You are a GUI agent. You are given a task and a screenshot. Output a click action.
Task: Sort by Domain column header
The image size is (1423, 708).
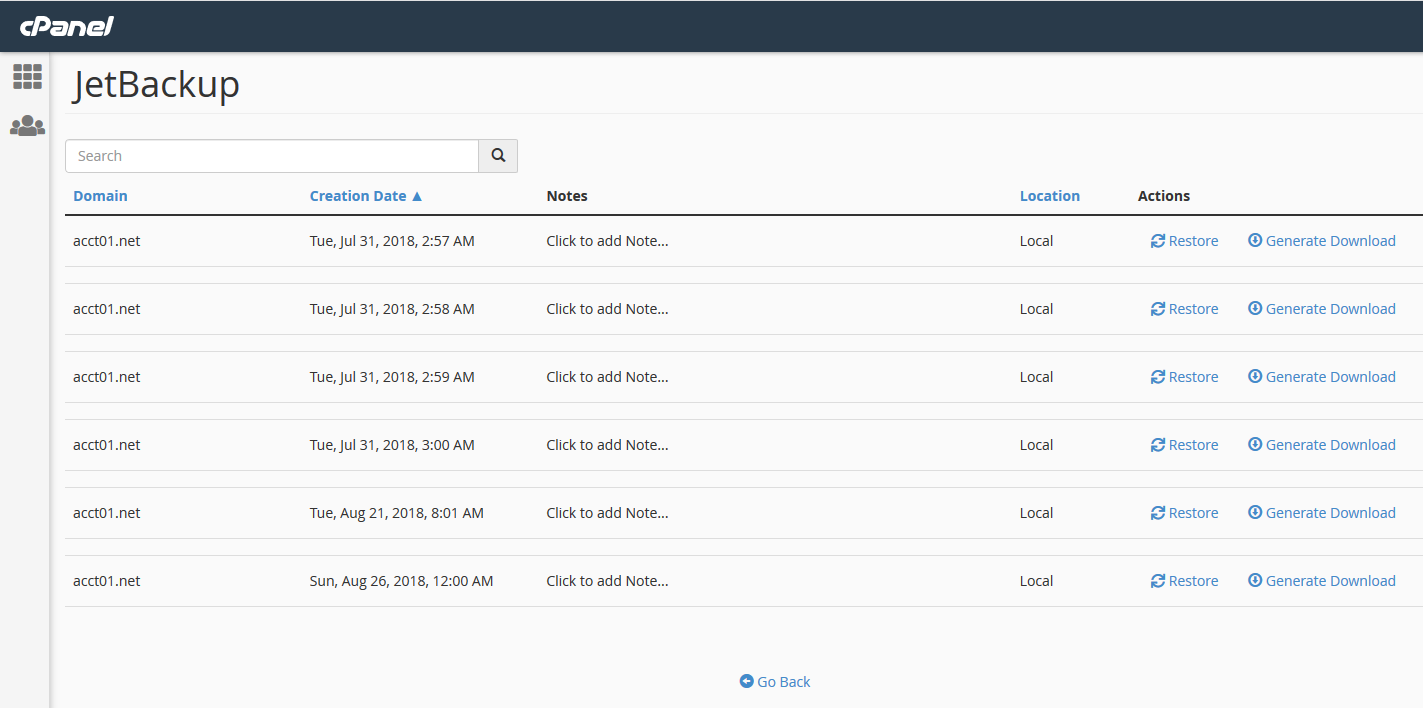coord(100,196)
